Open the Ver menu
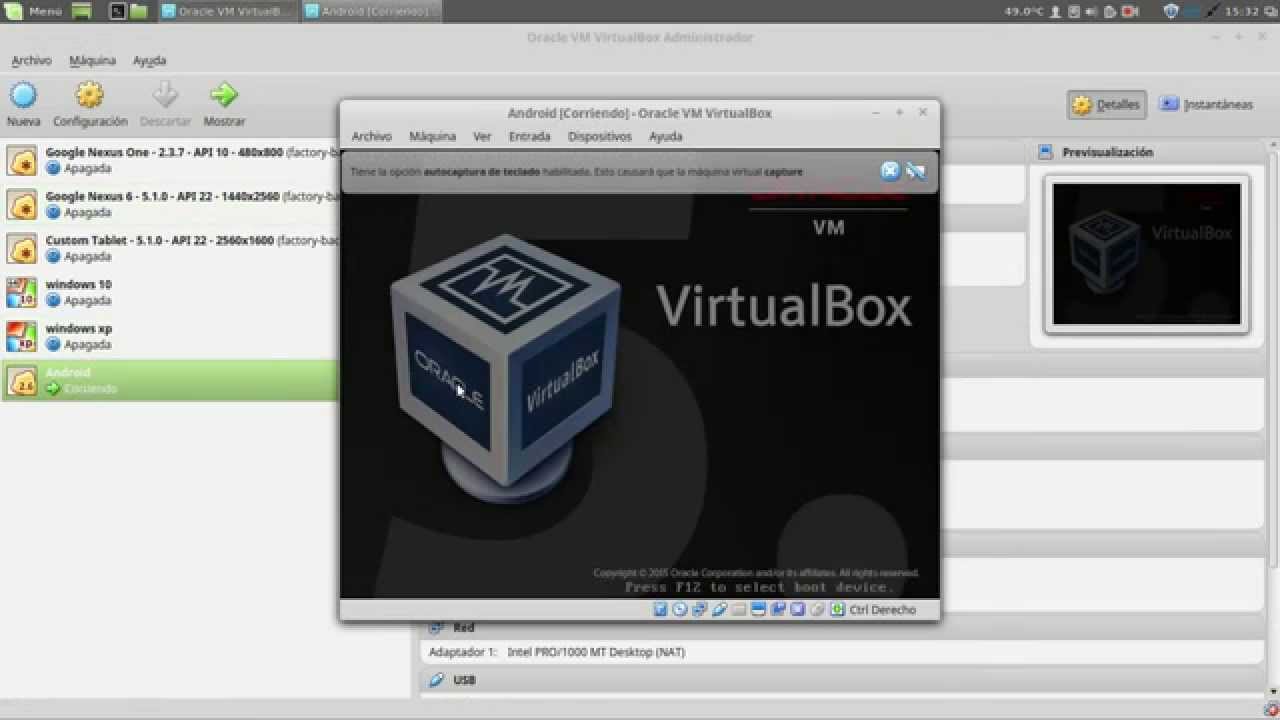The image size is (1280, 720). point(482,136)
